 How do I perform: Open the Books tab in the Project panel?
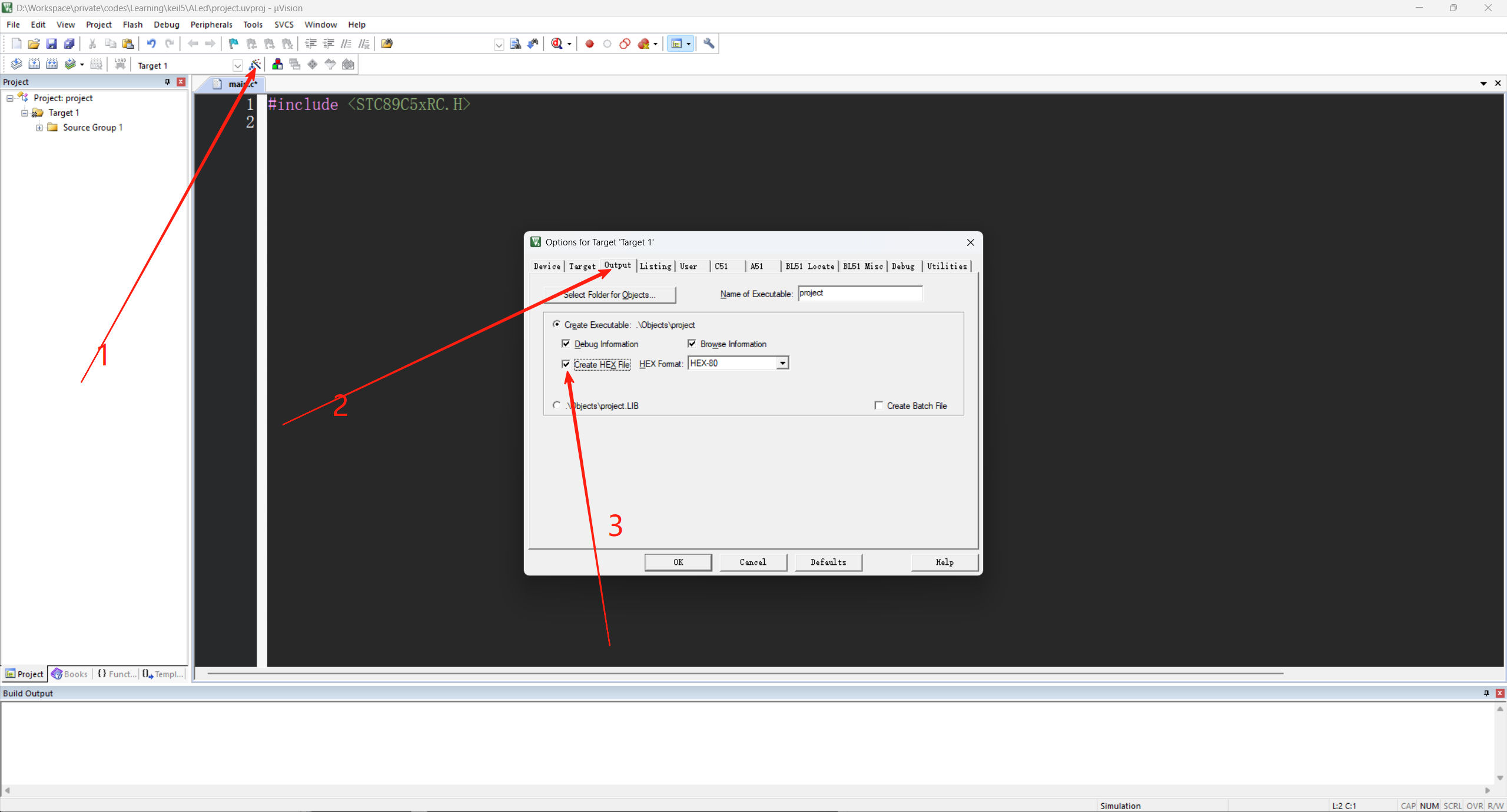pos(70,674)
